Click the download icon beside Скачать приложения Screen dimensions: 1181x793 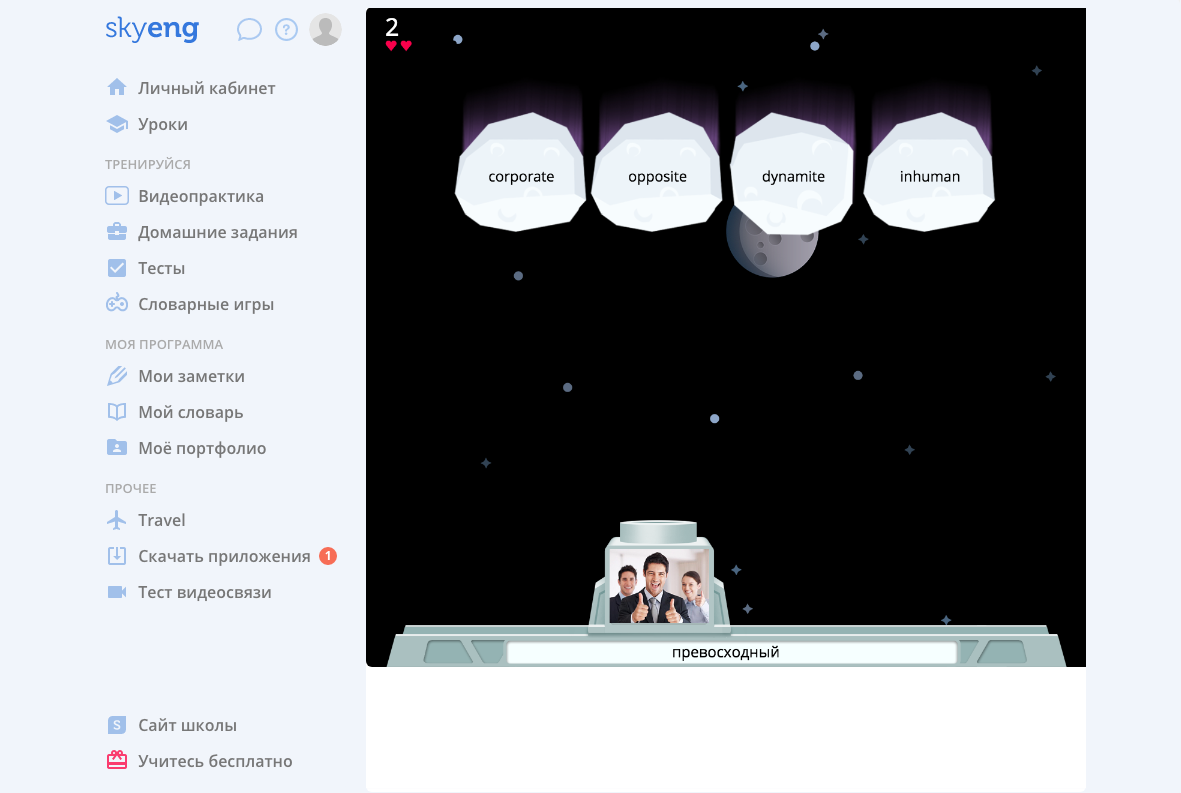(x=117, y=556)
